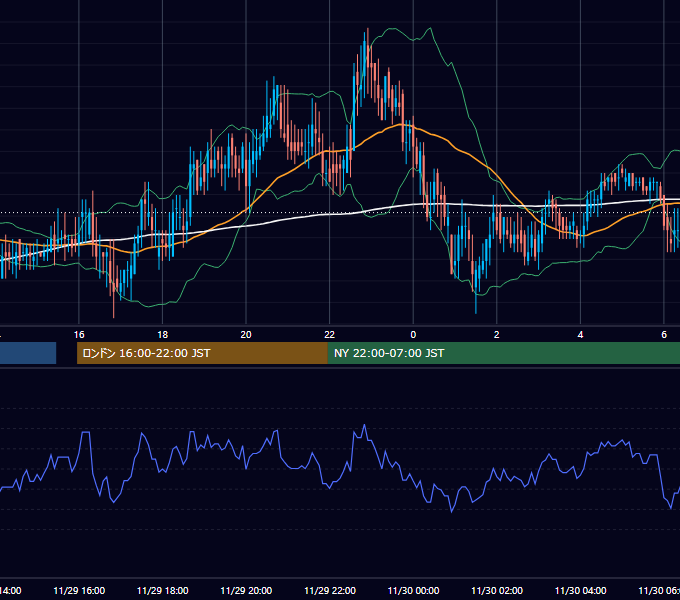
Task: Click hour label 4 on price chart axis
Action: (580, 334)
